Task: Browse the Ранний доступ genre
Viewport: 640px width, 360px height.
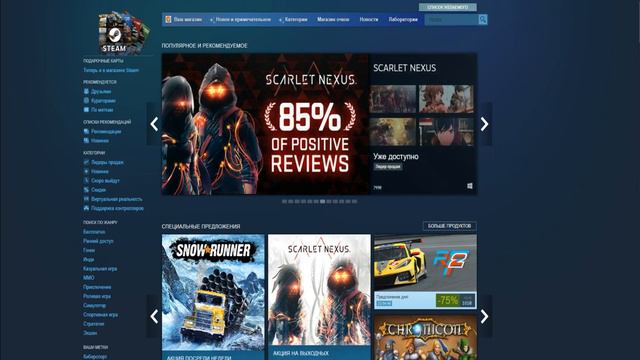Action: click(98, 241)
